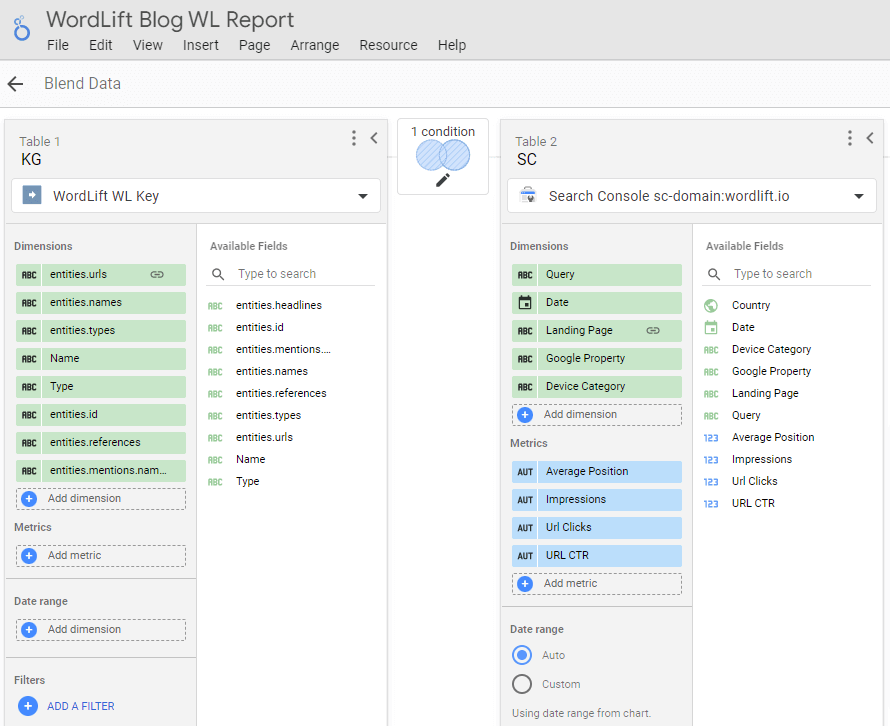Collapse Table 2 panel with chevron
Image resolution: width=890 pixels, height=726 pixels.
870,138
